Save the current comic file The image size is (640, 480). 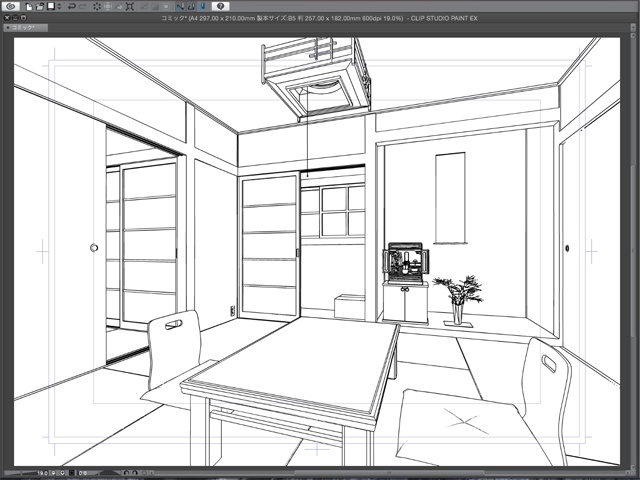coord(51,7)
